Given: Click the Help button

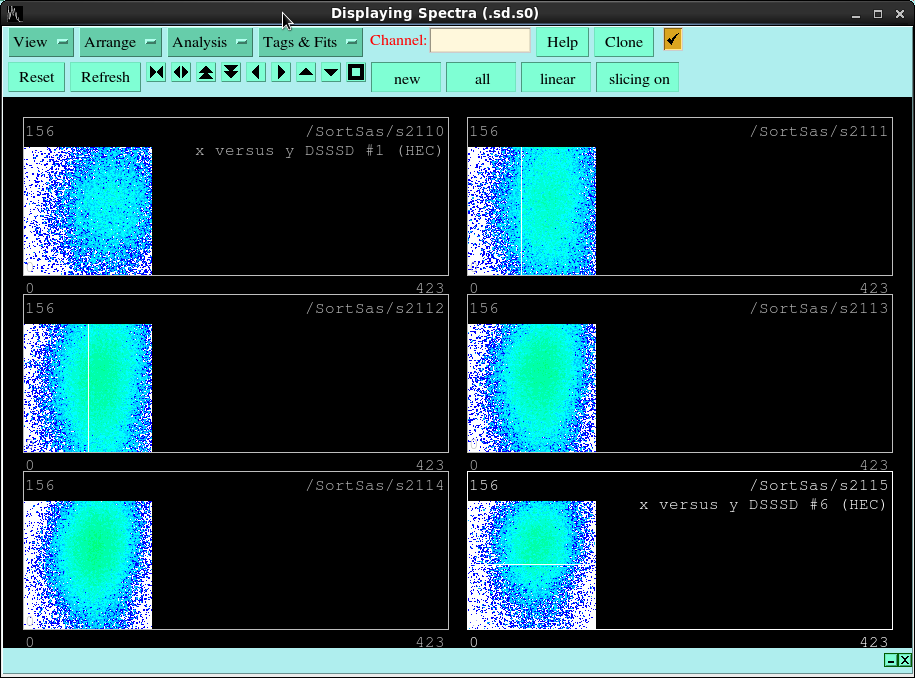Looking at the screenshot, I should [562, 42].
